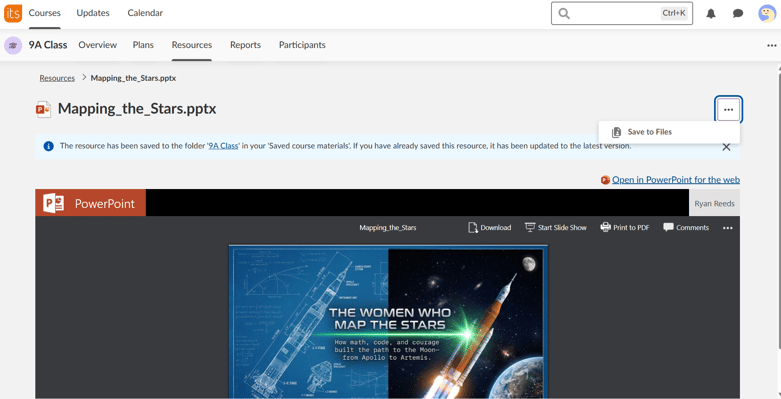Download the presentation
781x399 pixels.
pos(490,228)
